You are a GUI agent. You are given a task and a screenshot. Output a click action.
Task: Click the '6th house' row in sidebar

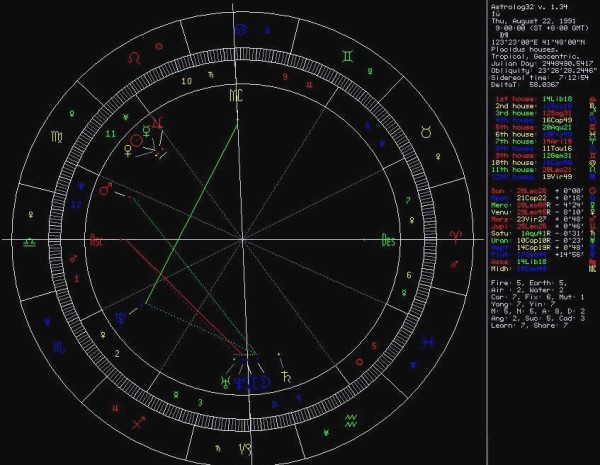pyautogui.click(x=533, y=134)
